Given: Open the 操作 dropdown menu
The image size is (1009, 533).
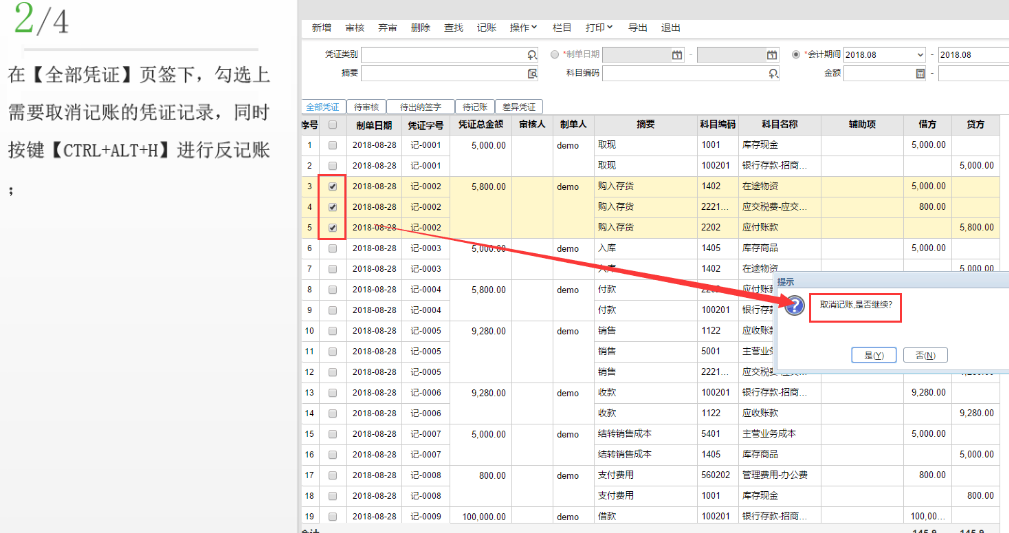Looking at the screenshot, I should (x=523, y=28).
